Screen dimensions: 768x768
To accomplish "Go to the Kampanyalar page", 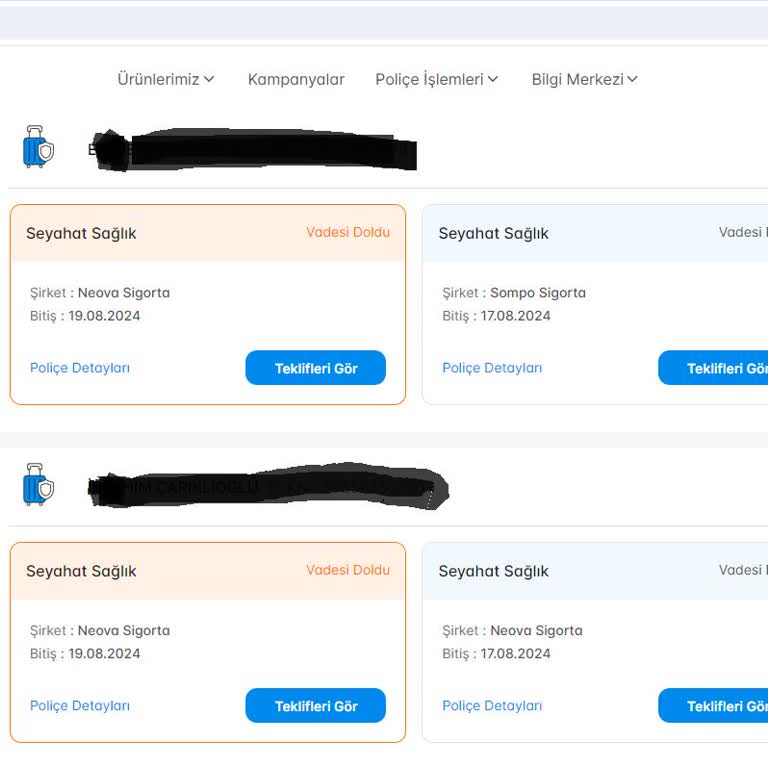I will pos(296,79).
